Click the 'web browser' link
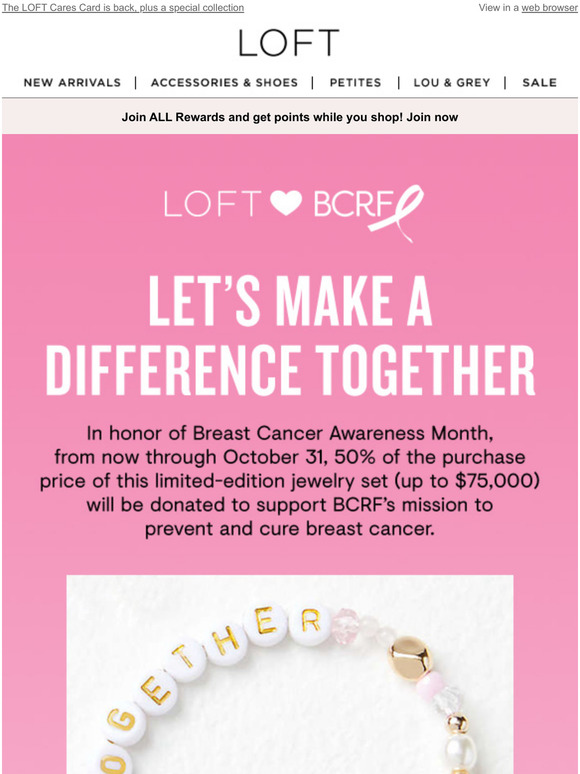This screenshot has height=774, width=580. [549, 8]
